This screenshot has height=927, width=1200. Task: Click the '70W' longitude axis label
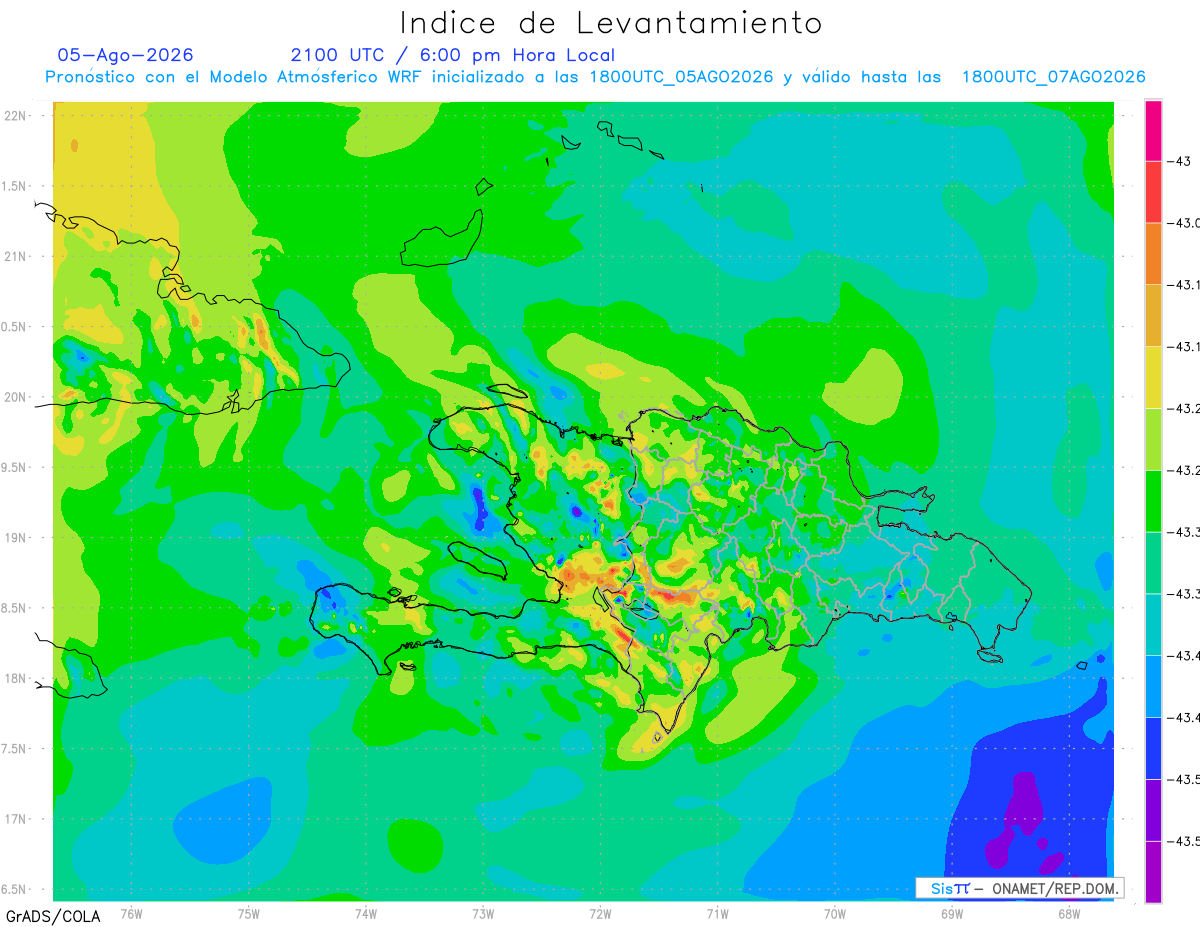click(835, 913)
